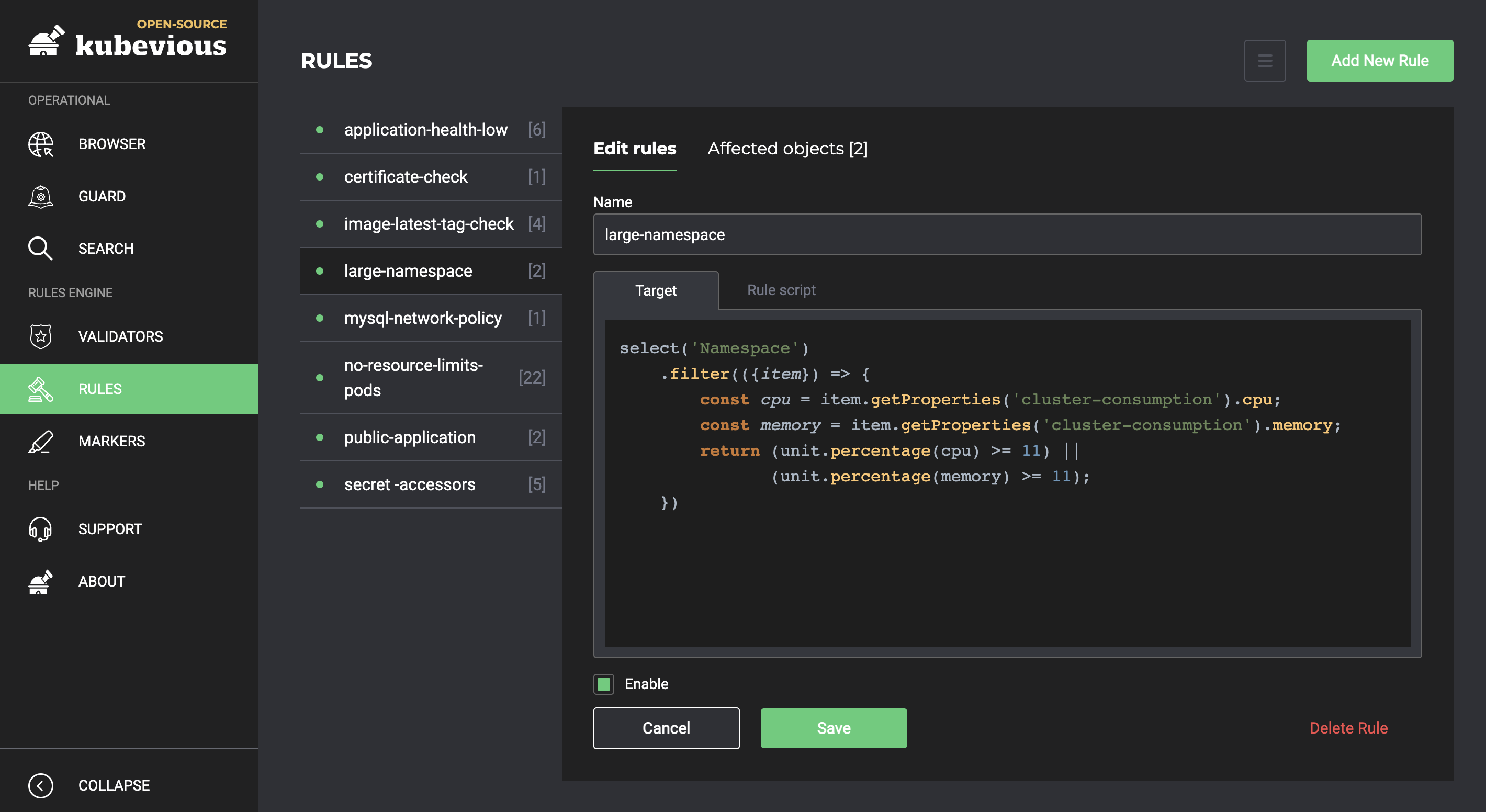Click green status dot of certificate-check
This screenshot has width=1486, height=812.
[320, 177]
